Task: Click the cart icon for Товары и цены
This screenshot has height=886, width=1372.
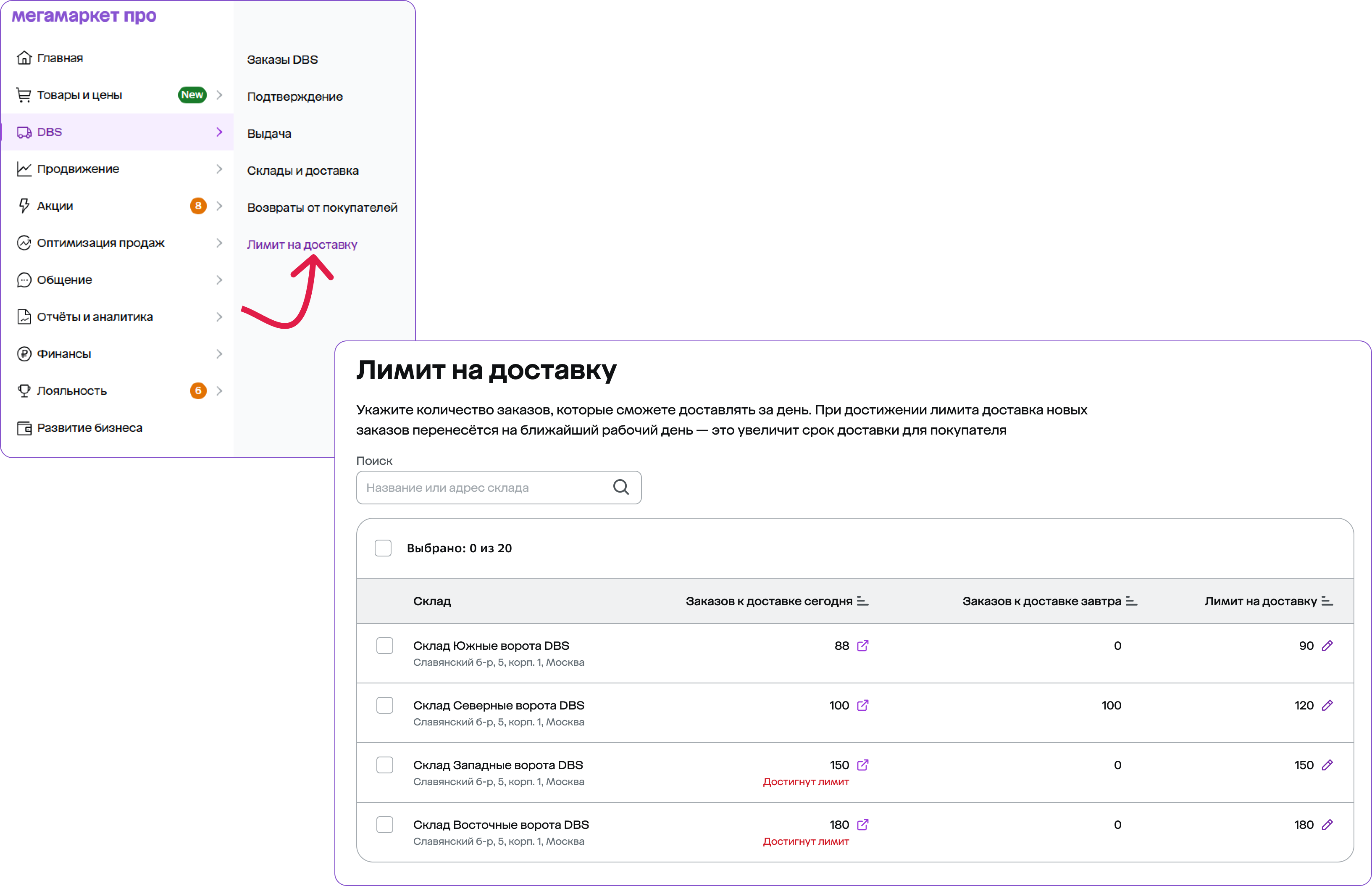Action: coord(24,95)
